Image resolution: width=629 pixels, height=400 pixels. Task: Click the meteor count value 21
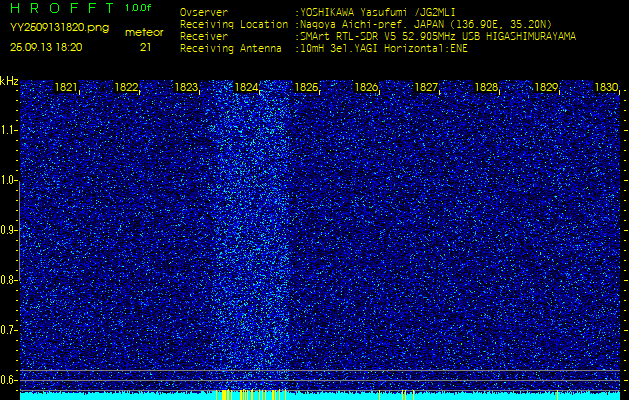coord(145,47)
